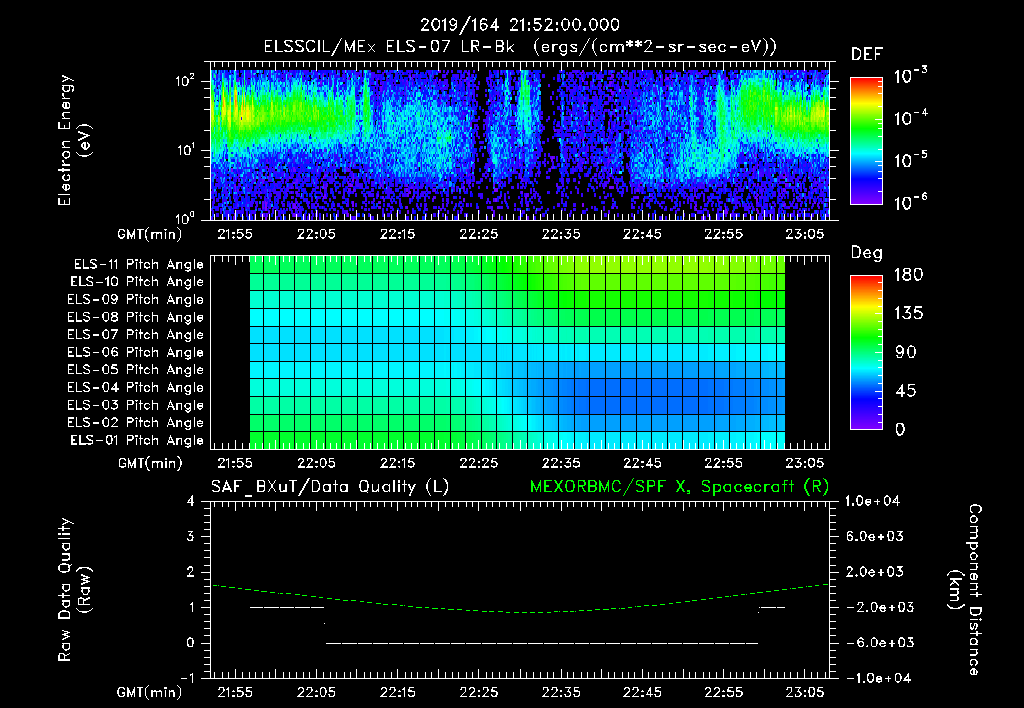Select the ELS-07 Pitch Angle row label
This screenshot has height=708, width=1024.
click(x=135, y=334)
